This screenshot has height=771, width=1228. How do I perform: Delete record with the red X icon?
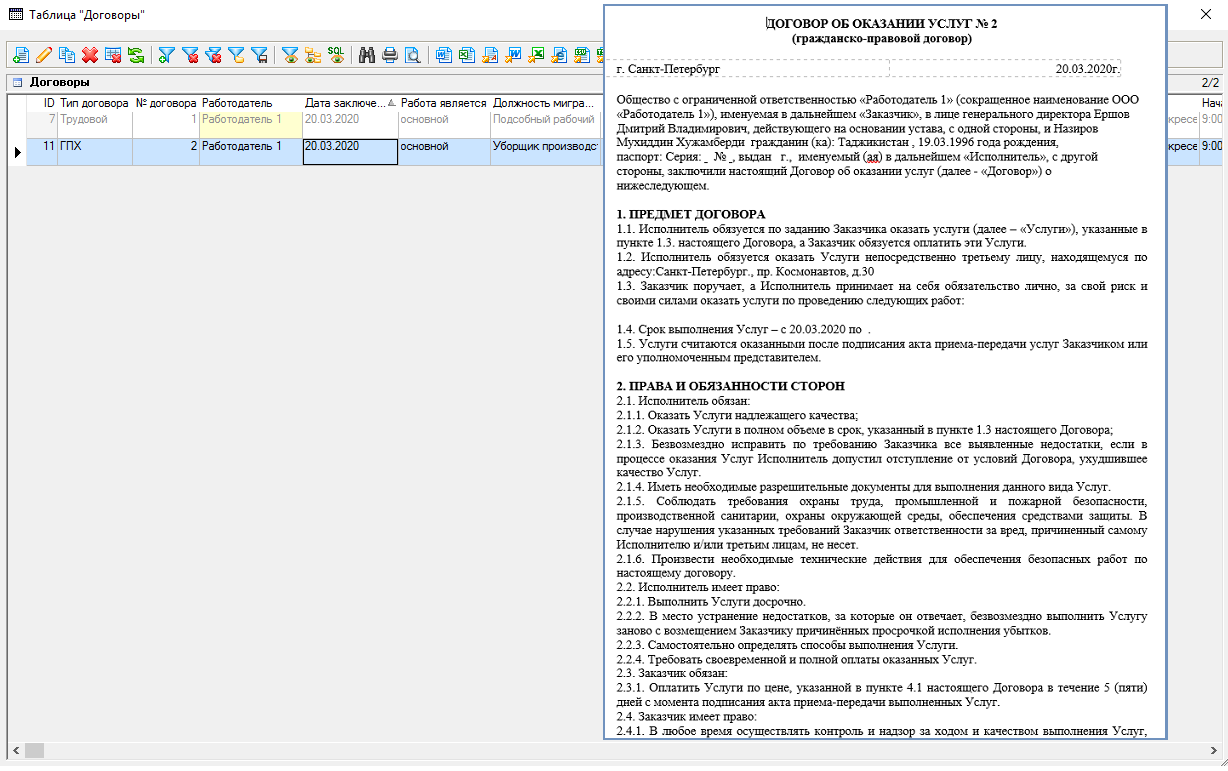tap(90, 56)
